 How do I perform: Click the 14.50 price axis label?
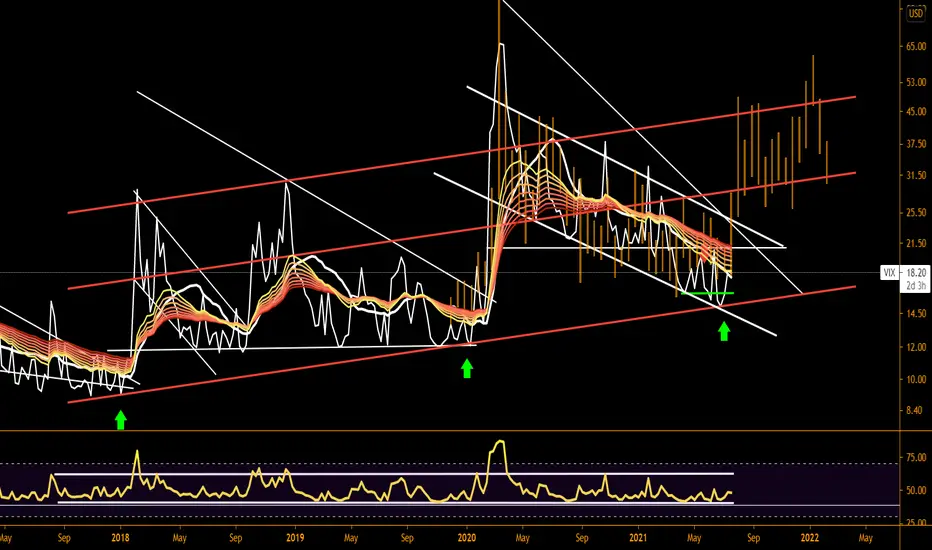click(x=916, y=313)
